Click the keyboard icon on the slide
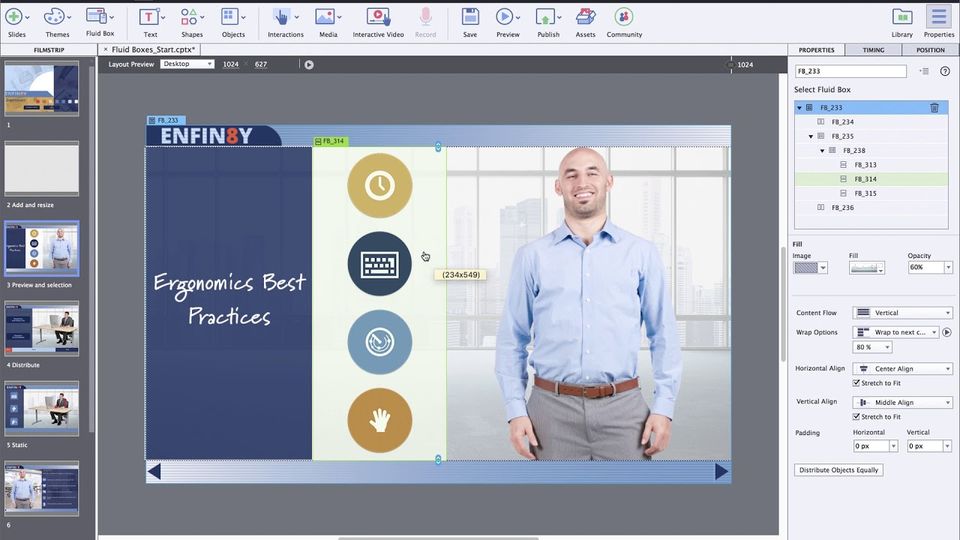This screenshot has width=960, height=540. 380,264
